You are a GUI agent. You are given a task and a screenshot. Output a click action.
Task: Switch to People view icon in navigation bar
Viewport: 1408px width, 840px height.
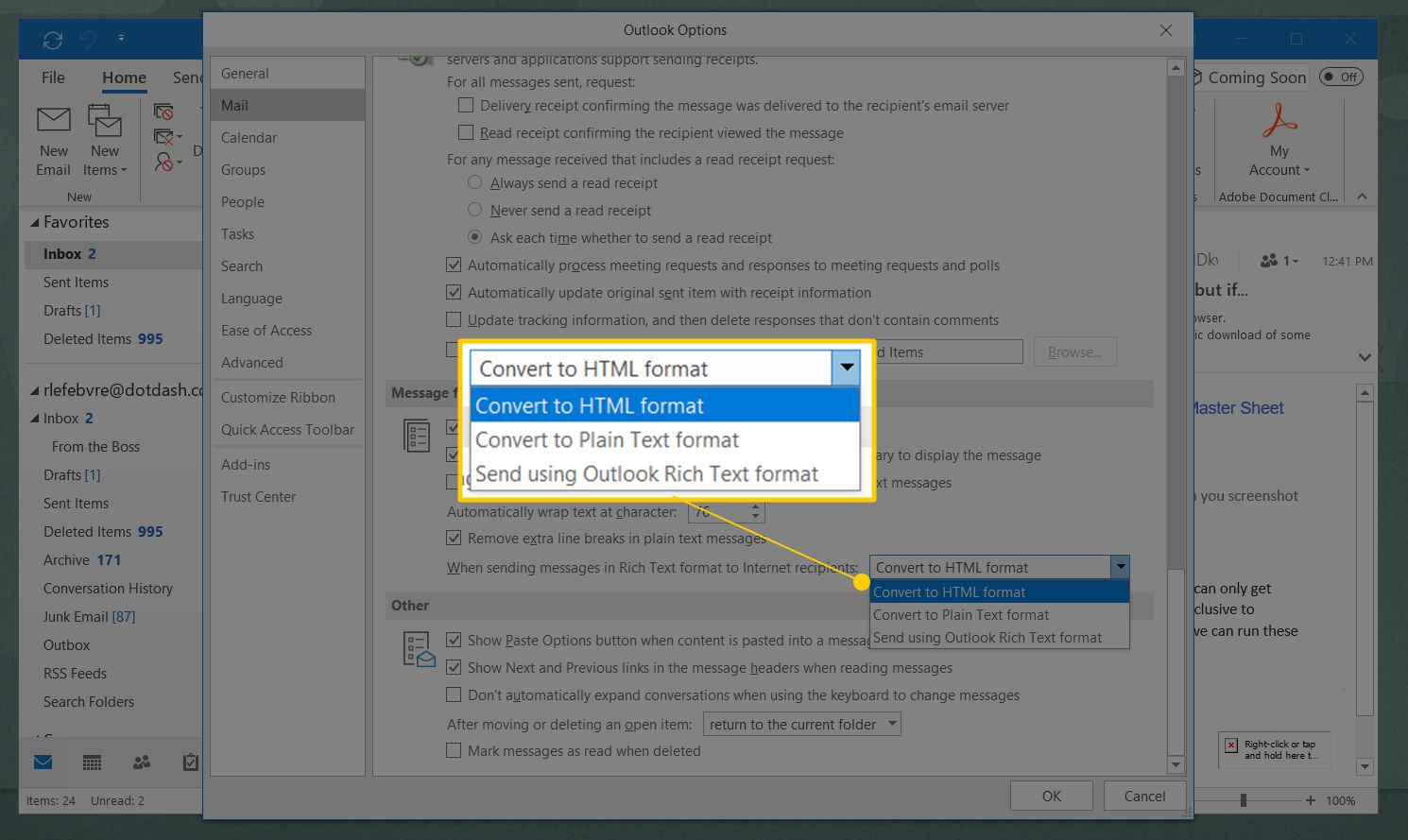142,762
